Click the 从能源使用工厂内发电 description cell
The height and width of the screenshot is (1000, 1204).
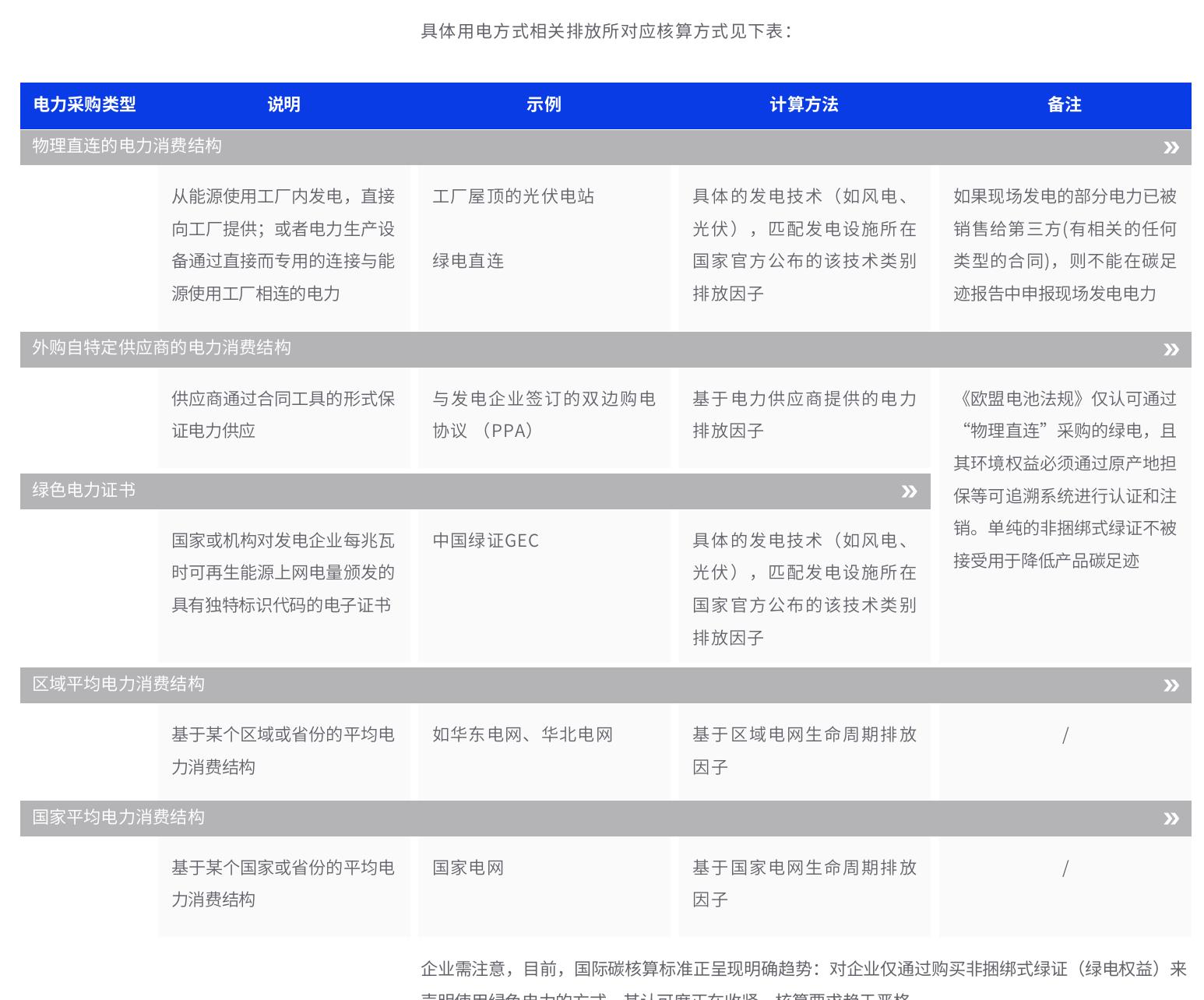coord(283,248)
